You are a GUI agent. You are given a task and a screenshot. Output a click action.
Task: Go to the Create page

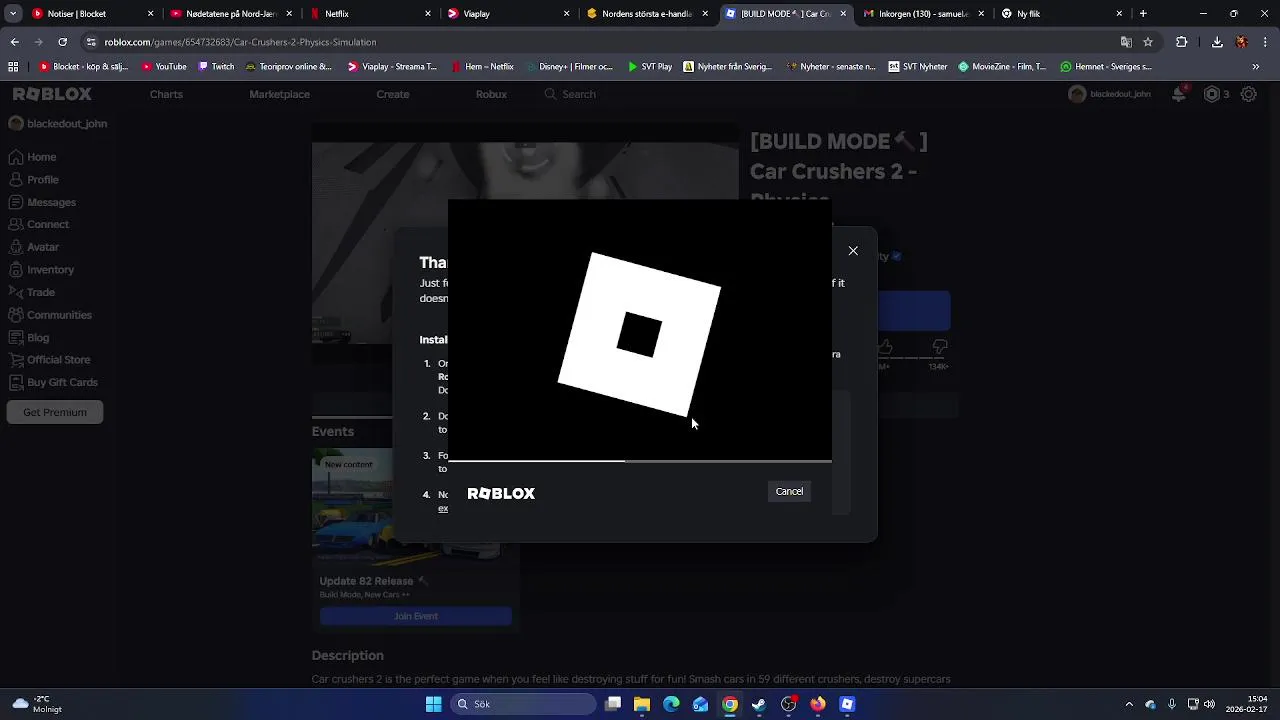393,94
